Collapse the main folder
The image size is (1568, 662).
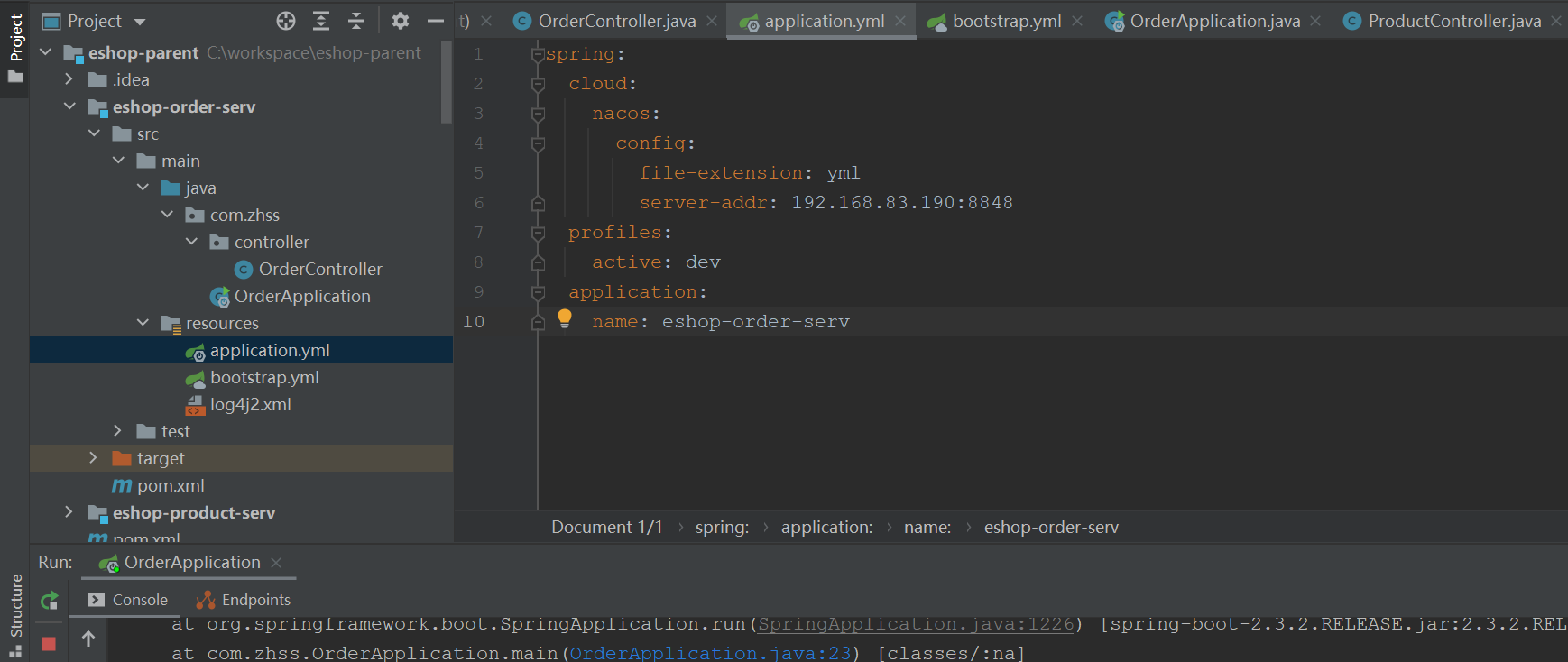[118, 161]
